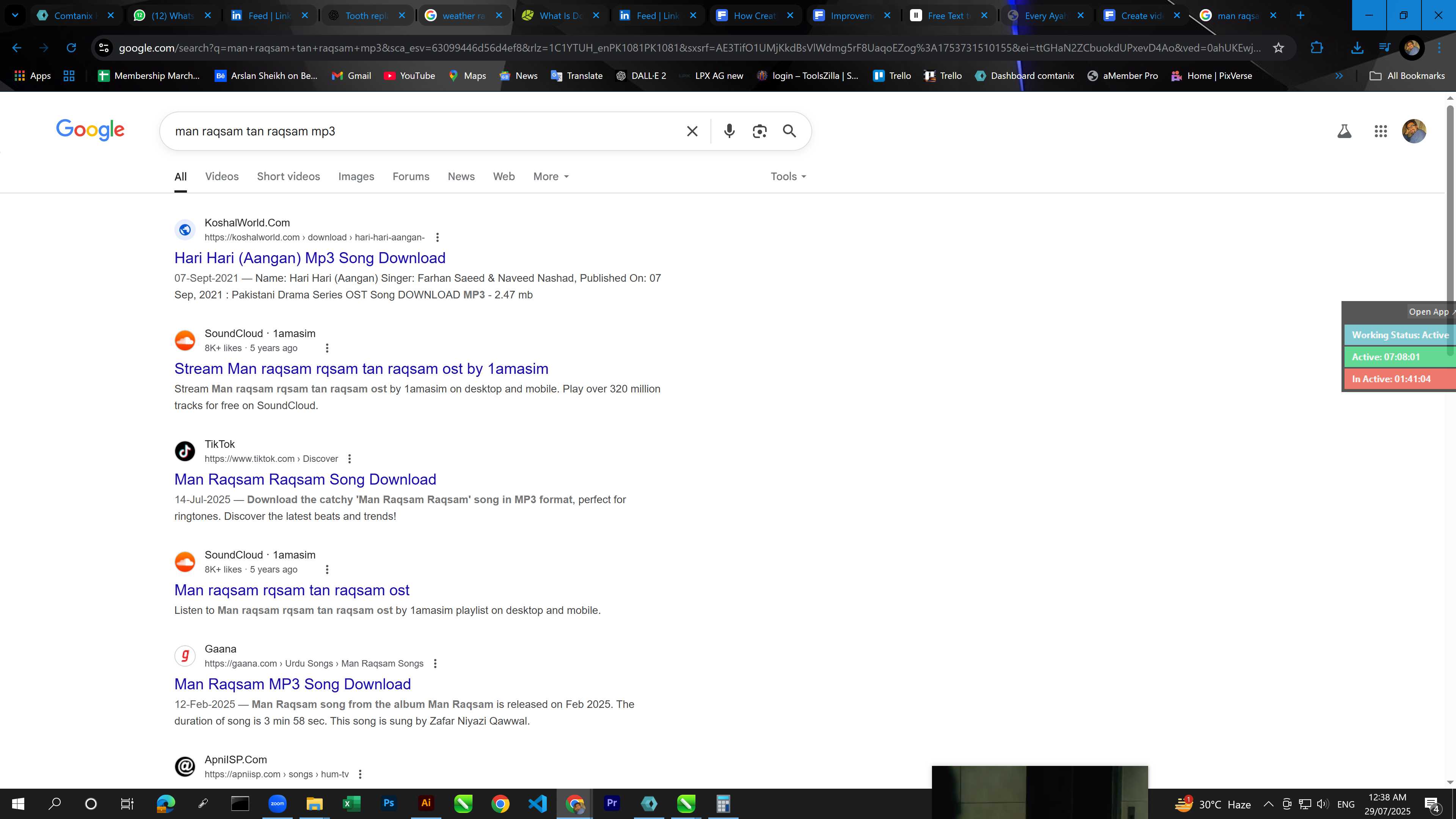Open Windows Start menu

tap(18, 803)
